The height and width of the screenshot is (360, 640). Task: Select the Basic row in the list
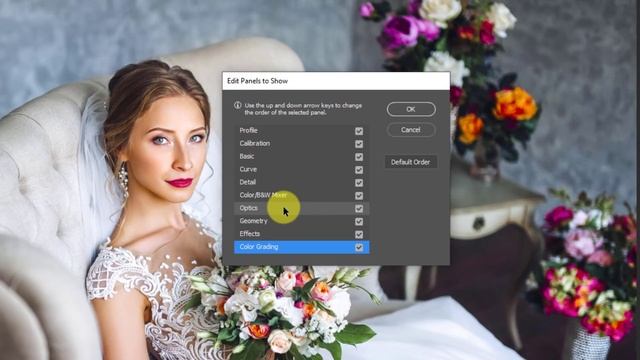pyautogui.click(x=302, y=156)
